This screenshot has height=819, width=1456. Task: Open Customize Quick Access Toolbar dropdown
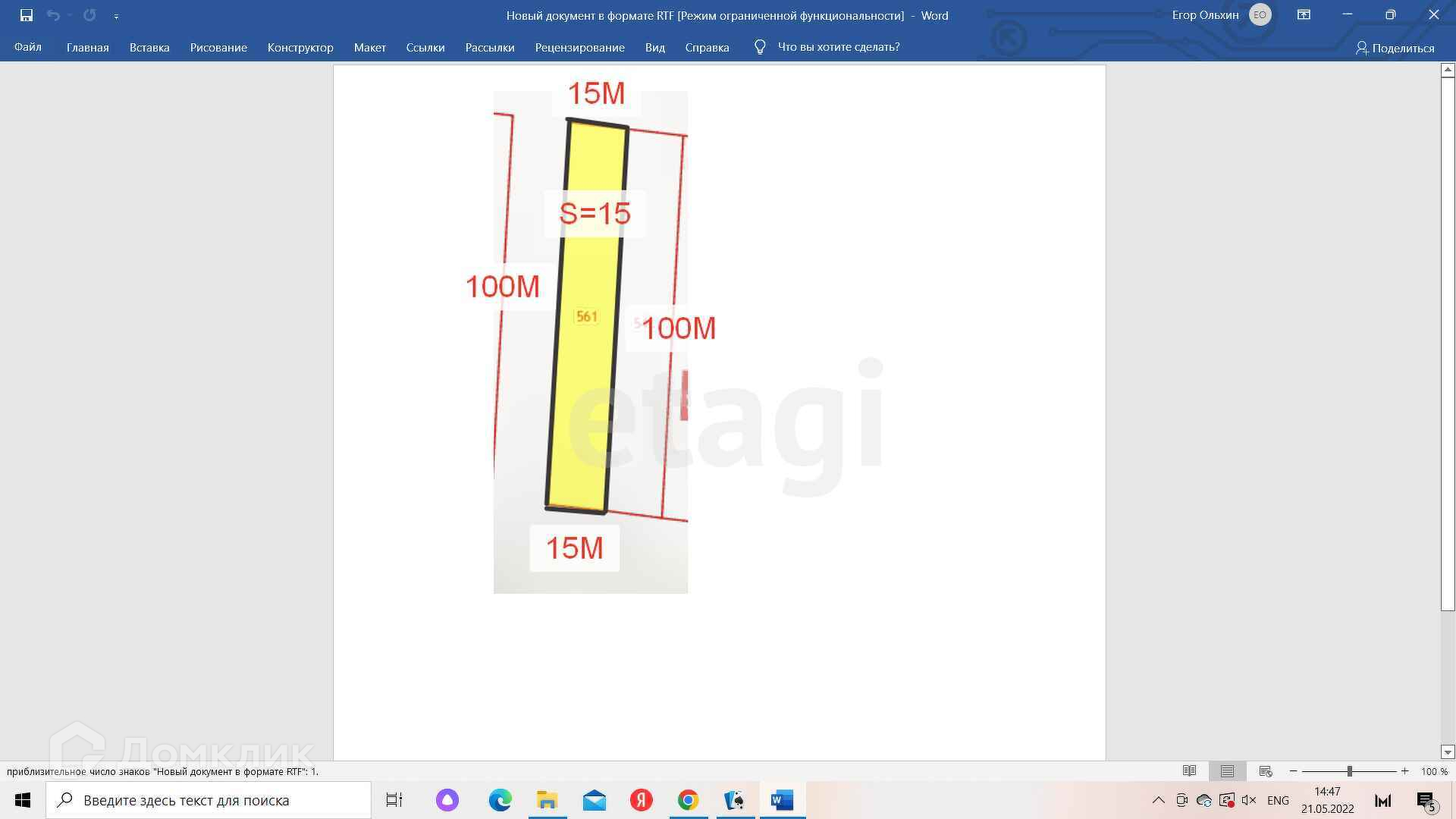pos(116,16)
